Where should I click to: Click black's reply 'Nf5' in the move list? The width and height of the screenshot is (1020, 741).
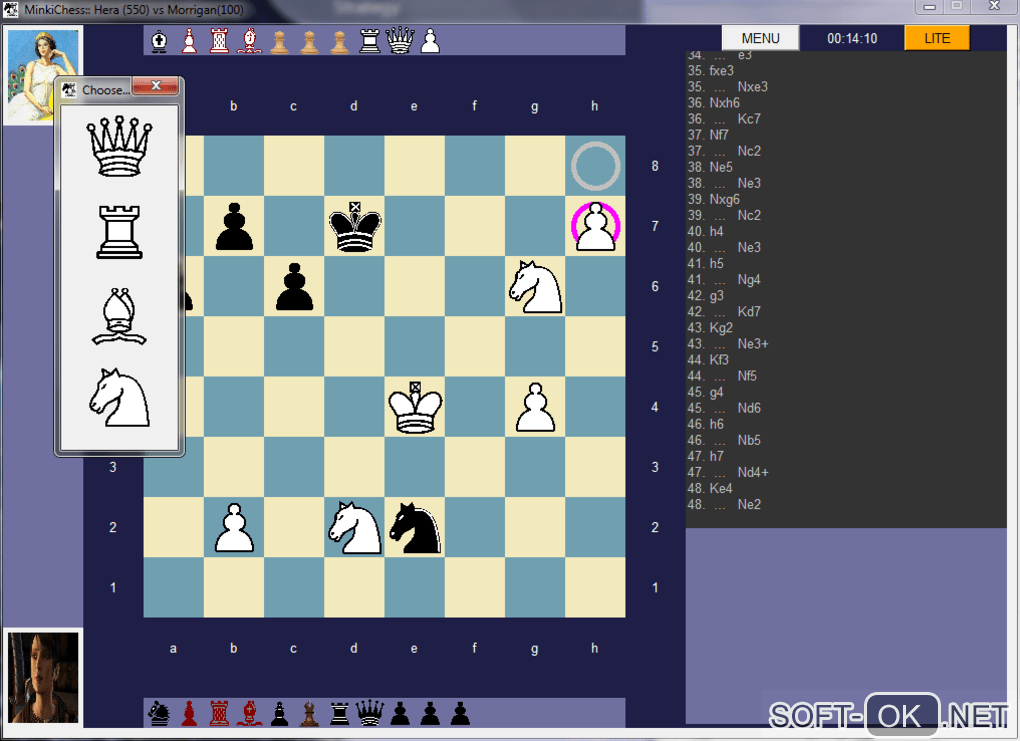tap(747, 376)
